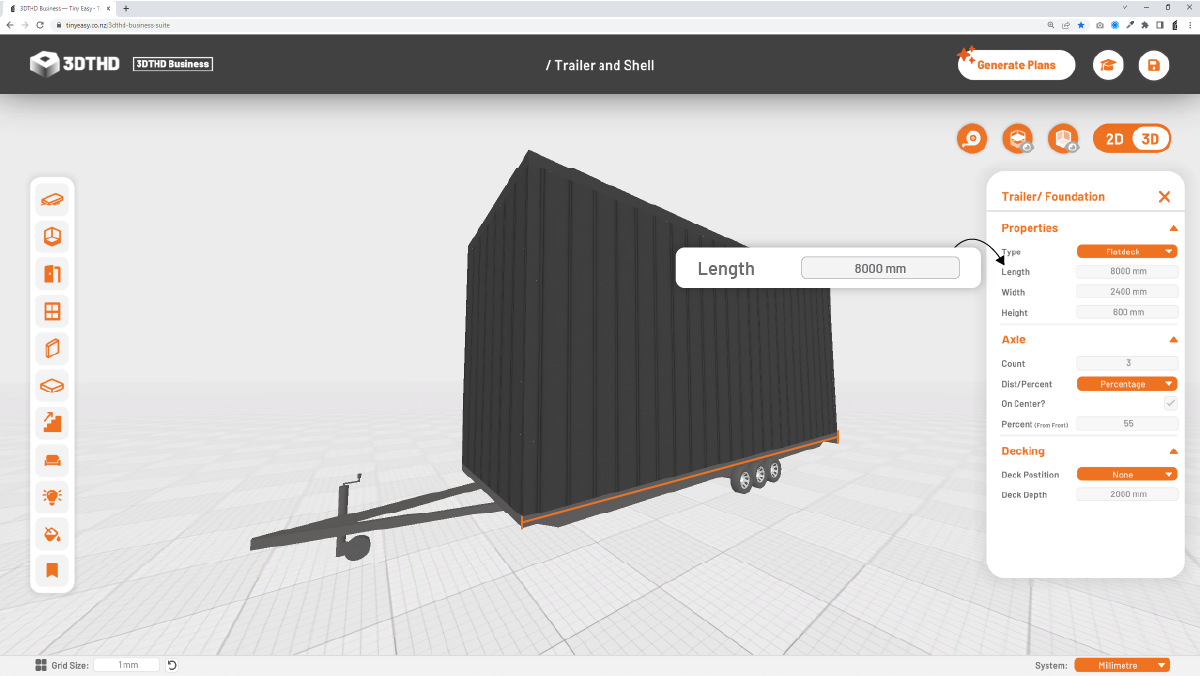Open a new browser tab
Viewport: 1200px width, 676px height.
click(125, 8)
